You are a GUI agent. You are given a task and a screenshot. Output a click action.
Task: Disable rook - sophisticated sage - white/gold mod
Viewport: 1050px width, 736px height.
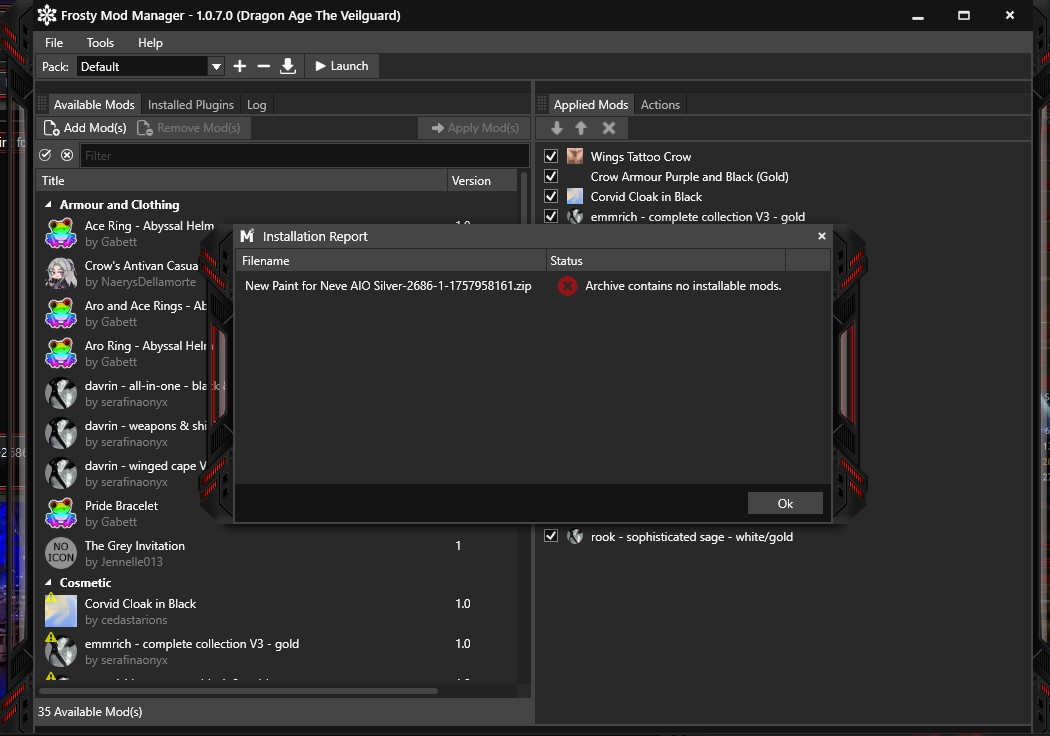point(551,536)
